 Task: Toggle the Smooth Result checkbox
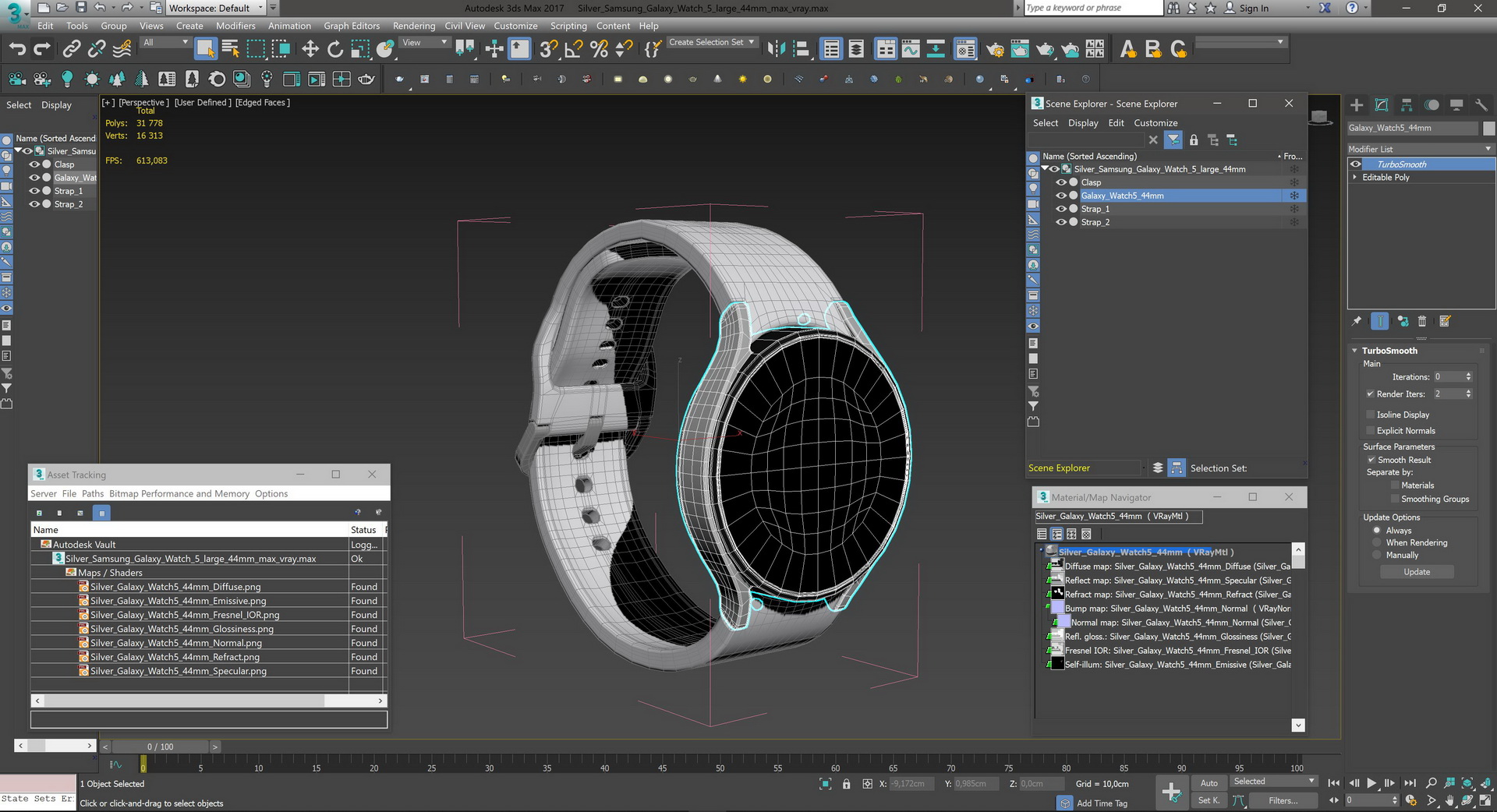[1371, 460]
